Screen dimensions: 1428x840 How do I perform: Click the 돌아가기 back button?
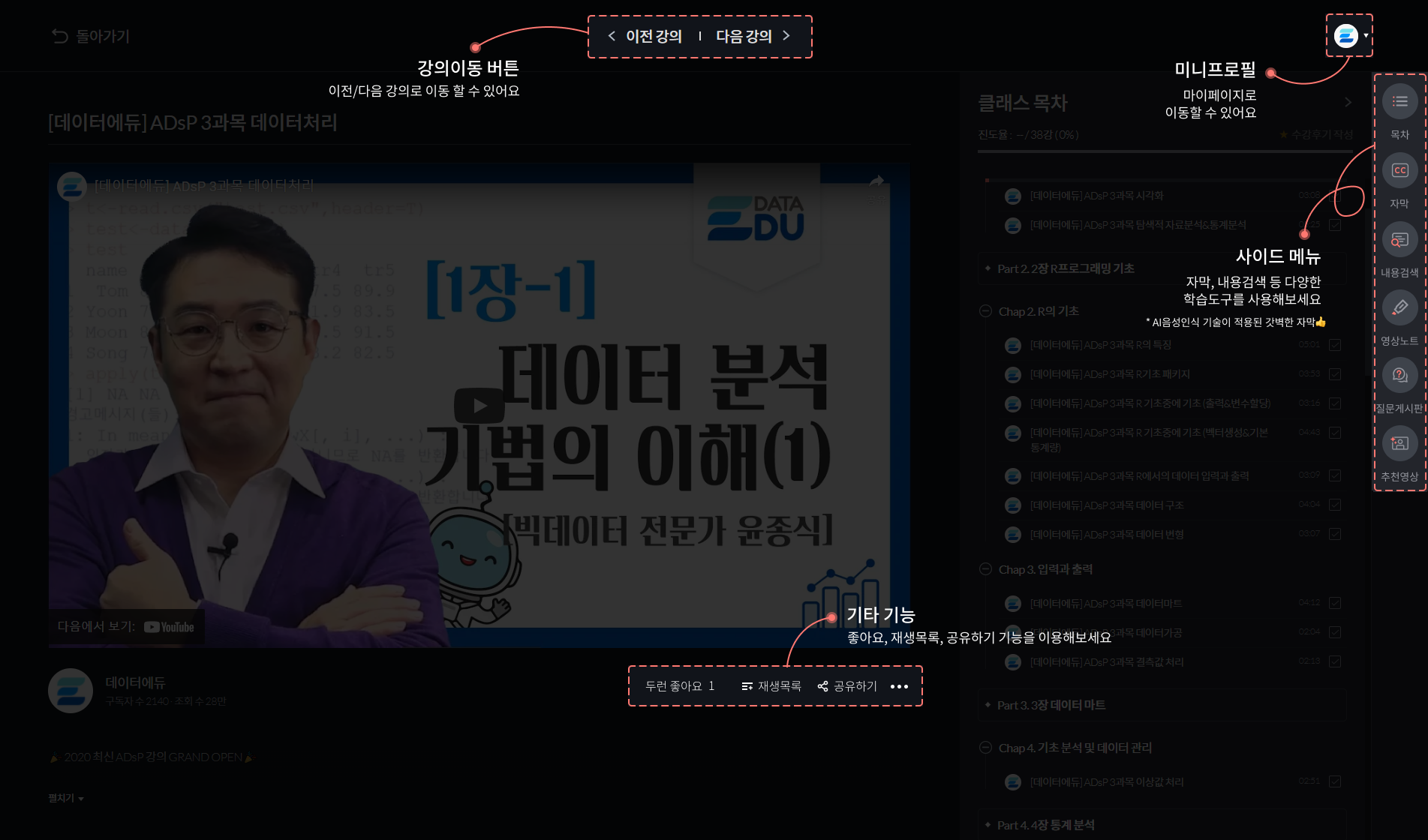[91, 36]
